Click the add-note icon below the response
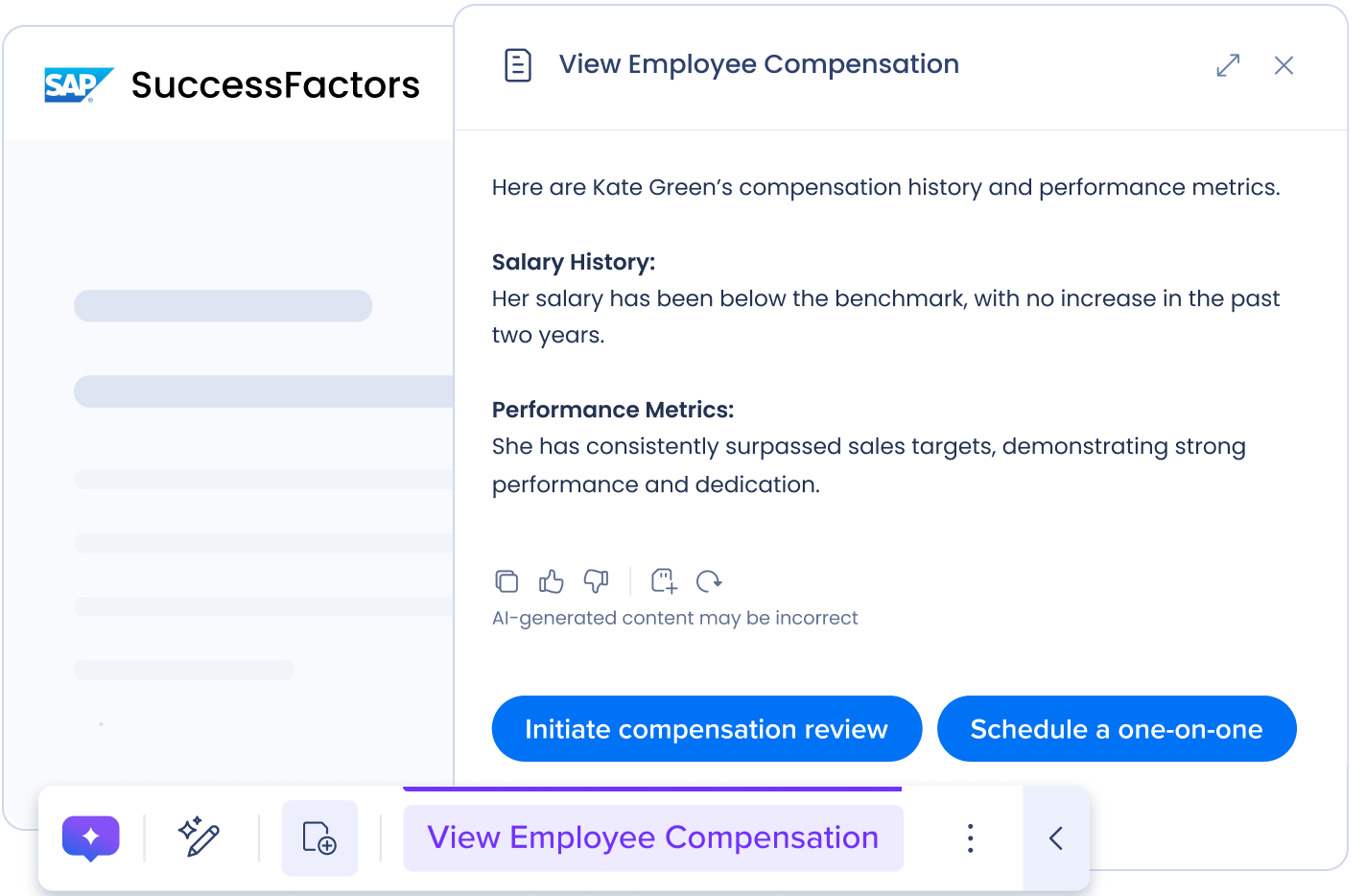This screenshot has height=896, width=1366. [664, 581]
